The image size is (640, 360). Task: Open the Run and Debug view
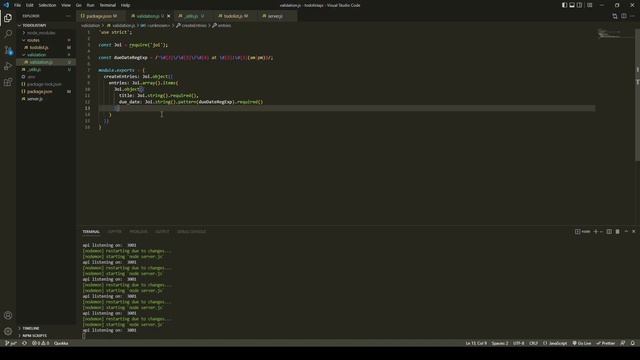point(8,66)
